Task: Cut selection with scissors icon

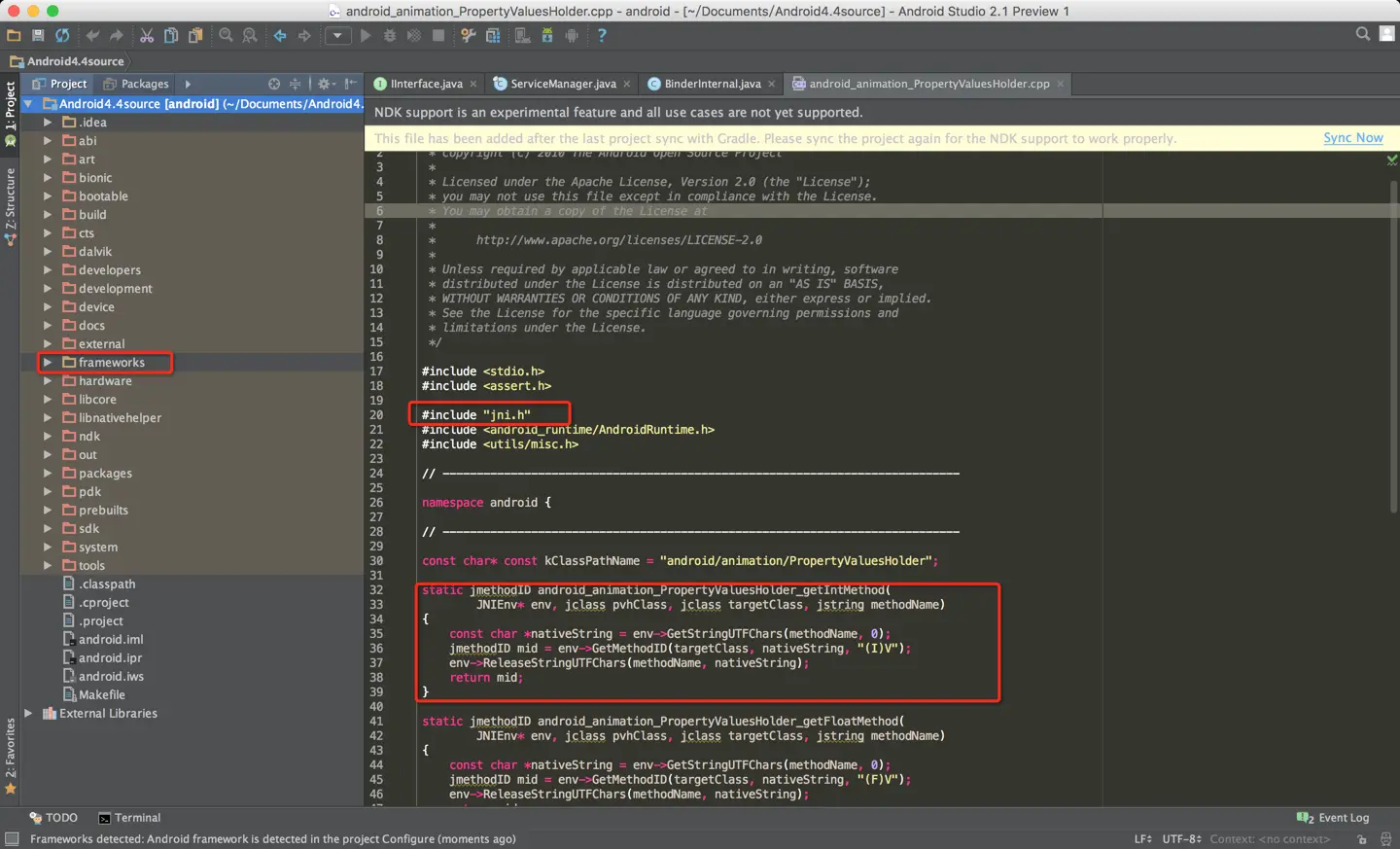Action: coord(147,35)
